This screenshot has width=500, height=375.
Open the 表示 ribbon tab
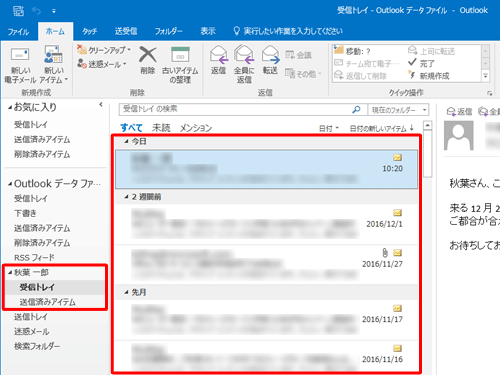click(208, 31)
